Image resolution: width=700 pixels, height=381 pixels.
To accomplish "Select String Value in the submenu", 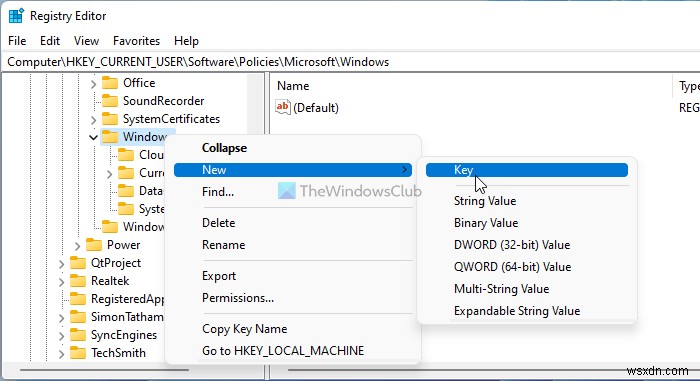I will [527, 201].
